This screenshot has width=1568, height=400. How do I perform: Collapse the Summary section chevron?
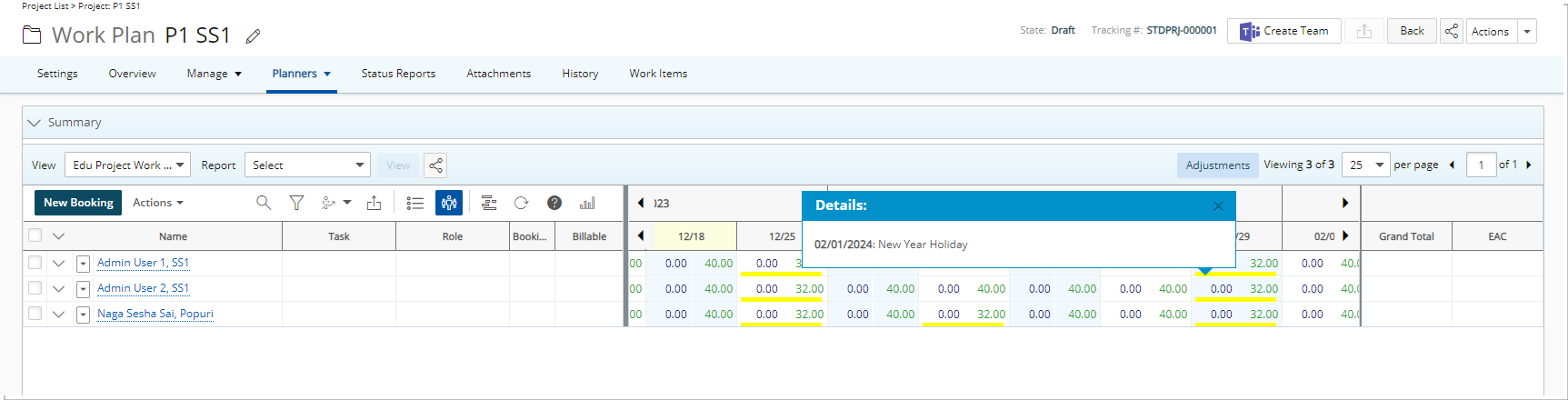click(35, 123)
